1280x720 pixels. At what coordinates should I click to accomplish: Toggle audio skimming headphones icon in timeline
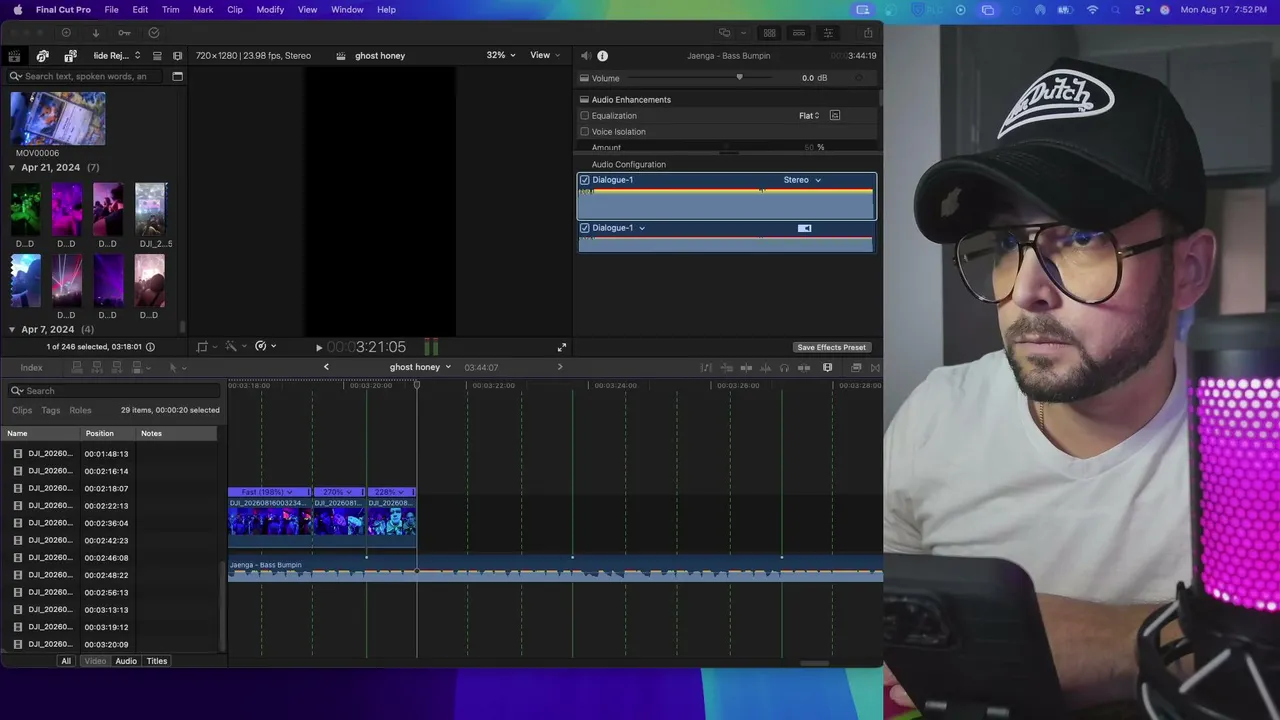784,368
